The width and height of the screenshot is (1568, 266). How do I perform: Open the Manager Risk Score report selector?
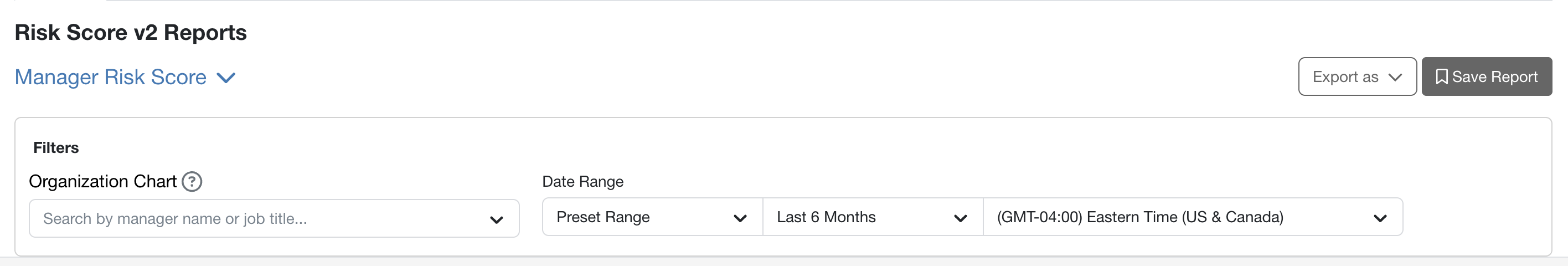pos(111,77)
